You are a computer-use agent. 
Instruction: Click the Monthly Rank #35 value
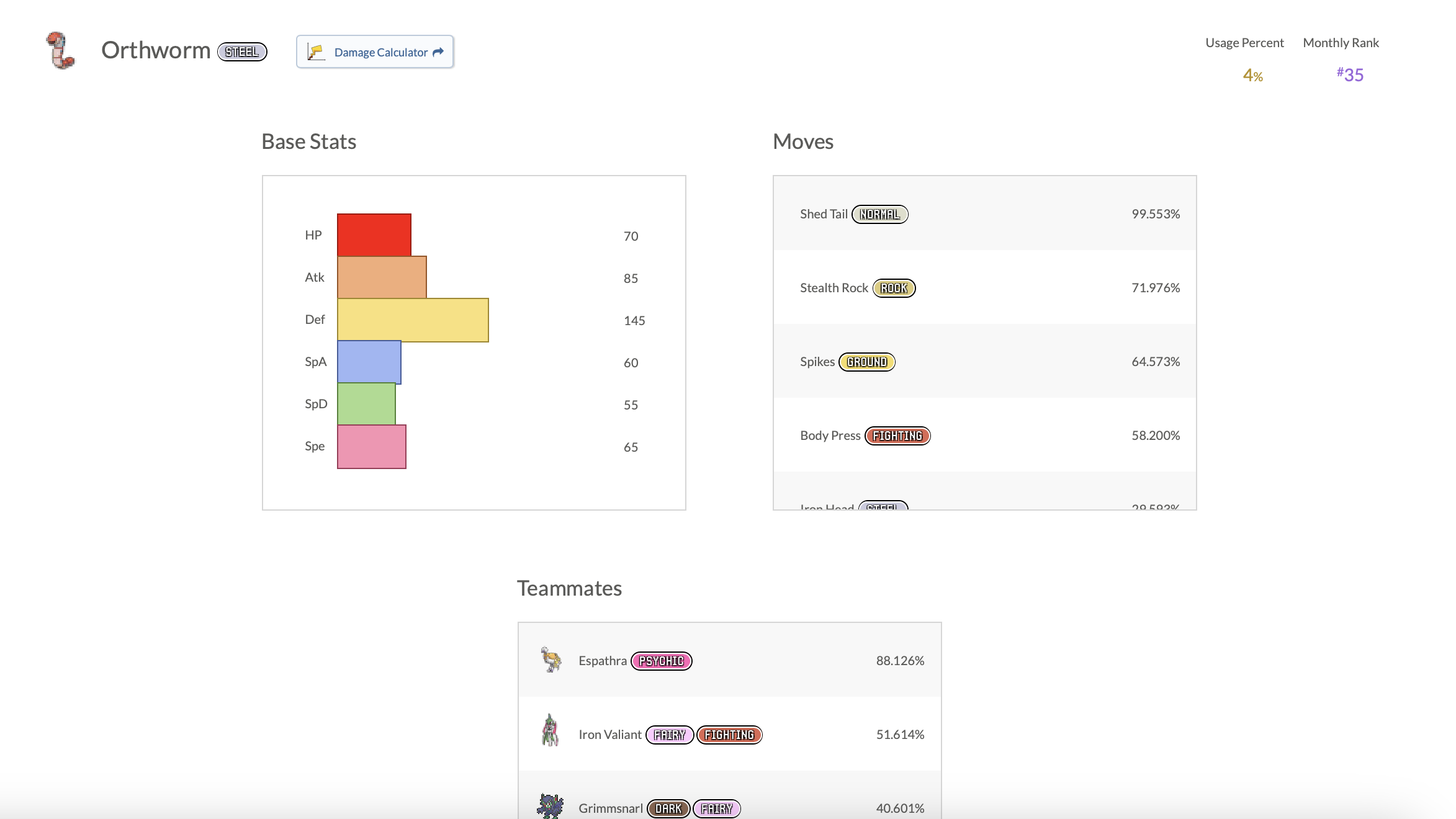point(1350,75)
